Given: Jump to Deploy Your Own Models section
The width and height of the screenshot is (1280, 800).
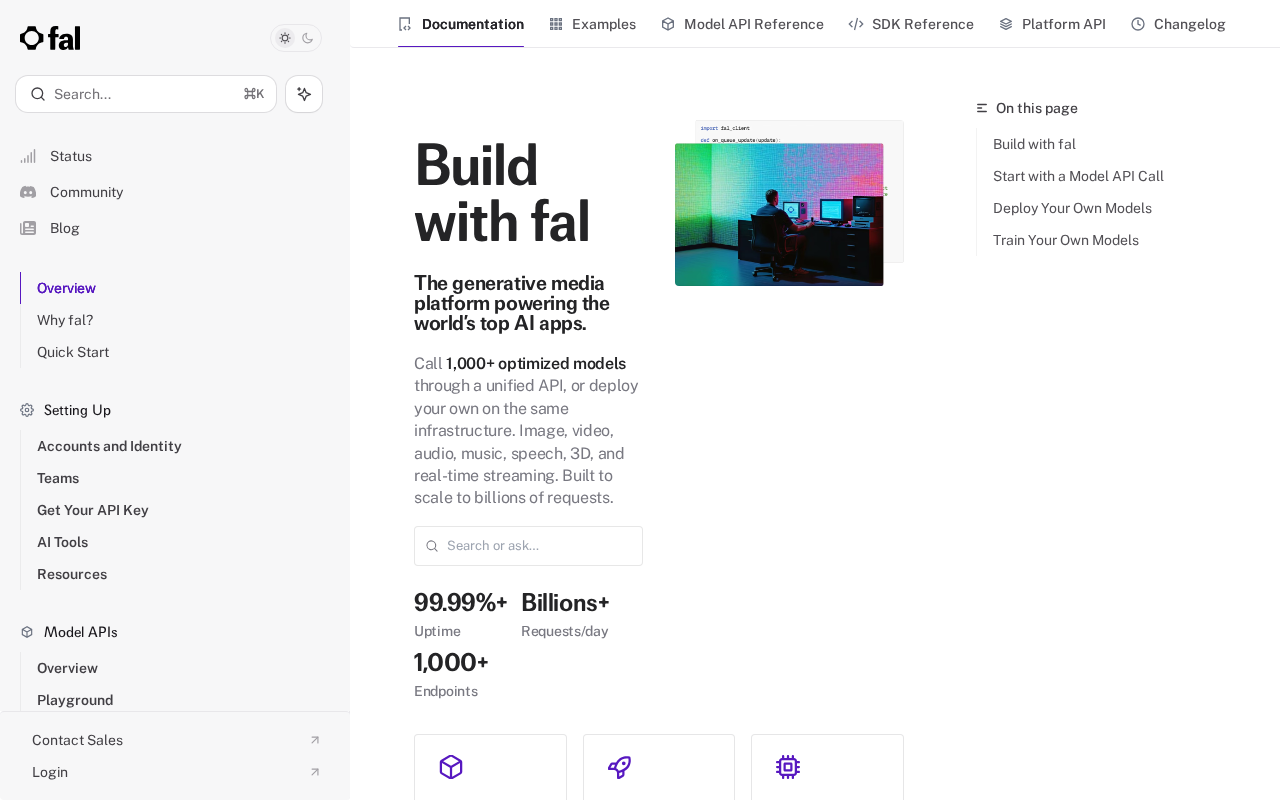Looking at the screenshot, I should (x=1072, y=208).
